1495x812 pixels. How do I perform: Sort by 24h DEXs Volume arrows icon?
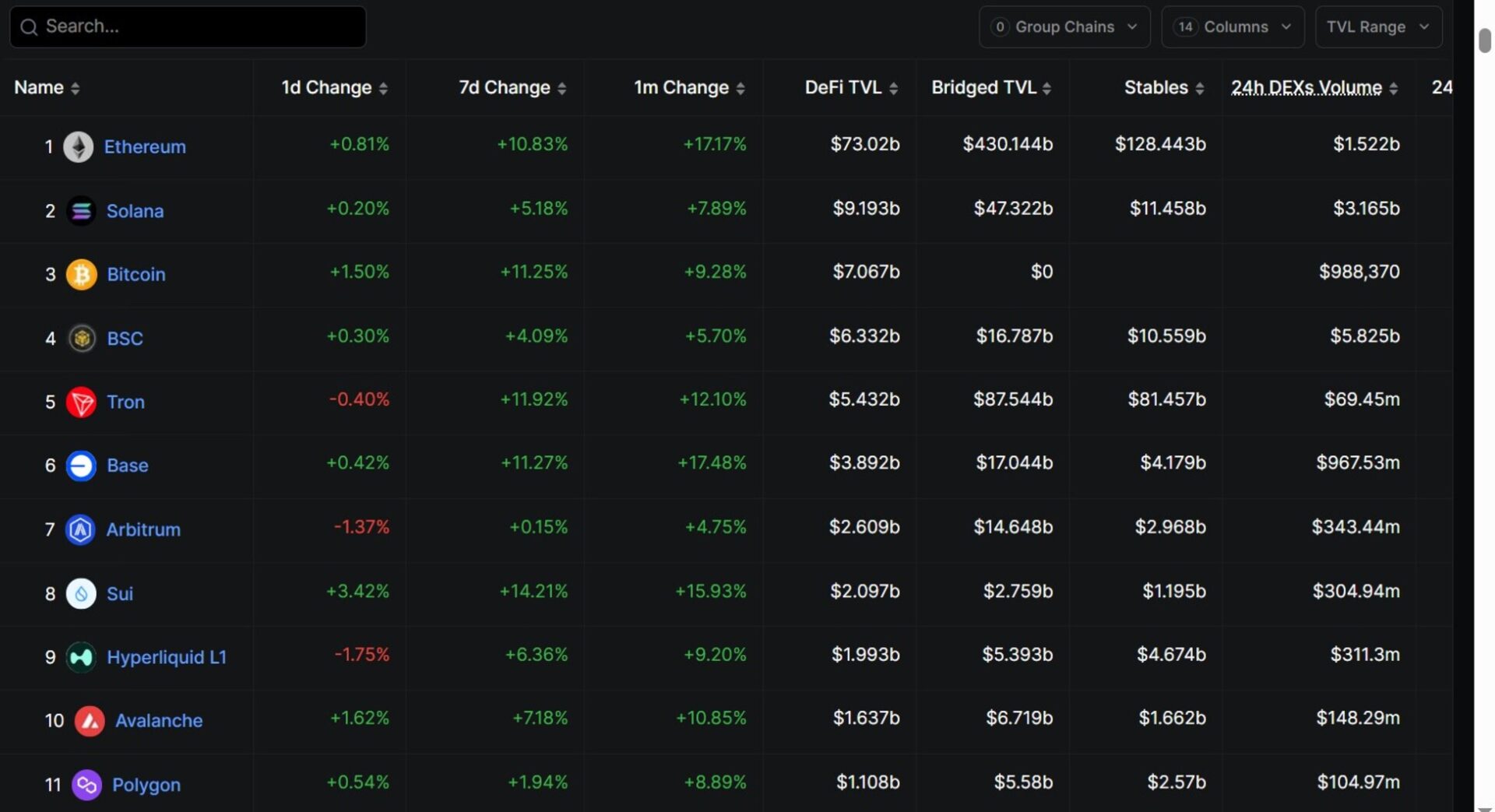tap(1394, 88)
